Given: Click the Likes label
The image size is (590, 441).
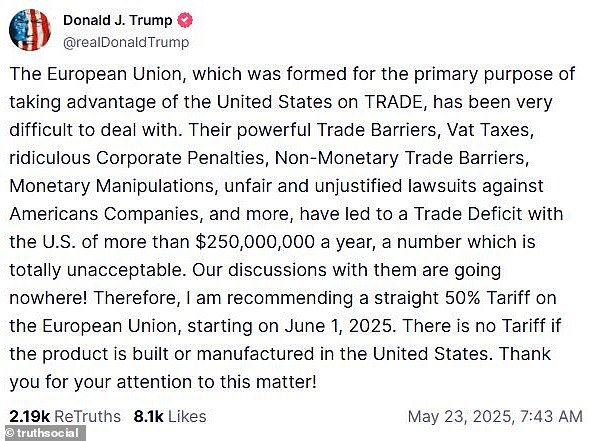Looking at the screenshot, I should pos(187,417).
